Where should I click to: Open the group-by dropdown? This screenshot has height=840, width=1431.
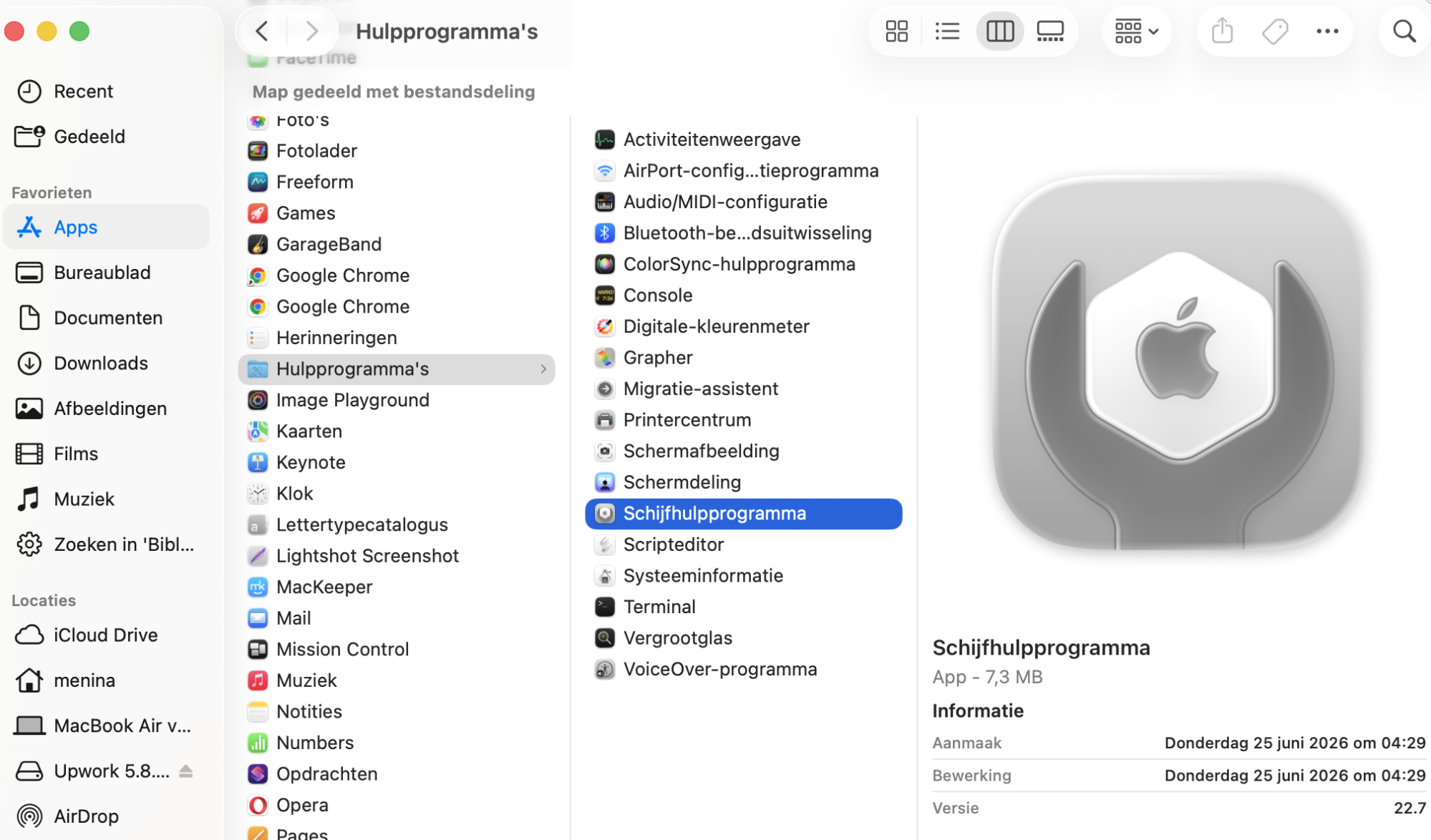[1136, 31]
